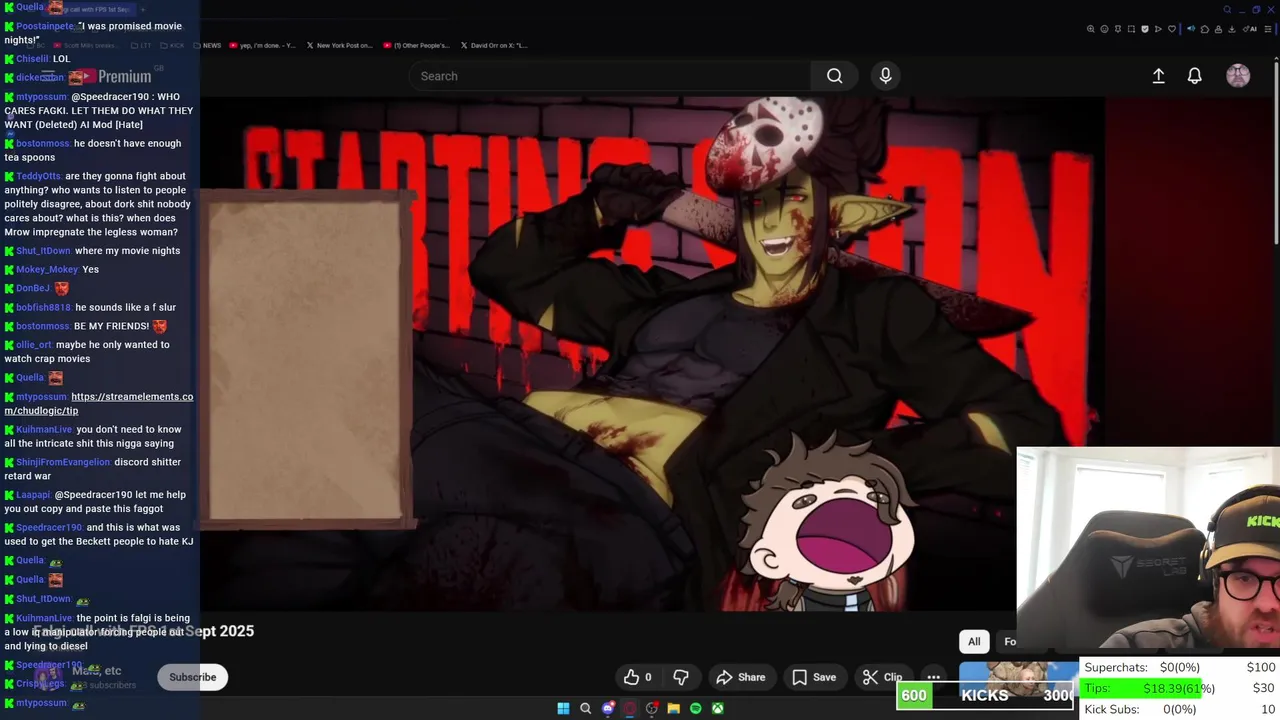
Task: Save the video to a playlist
Action: click(x=814, y=677)
